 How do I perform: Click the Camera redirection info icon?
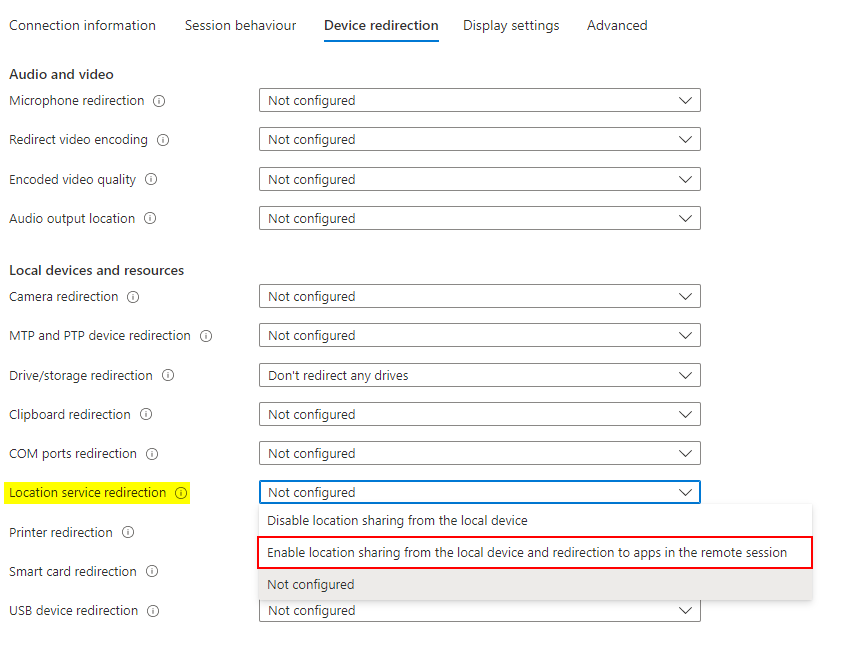[x=133, y=297]
